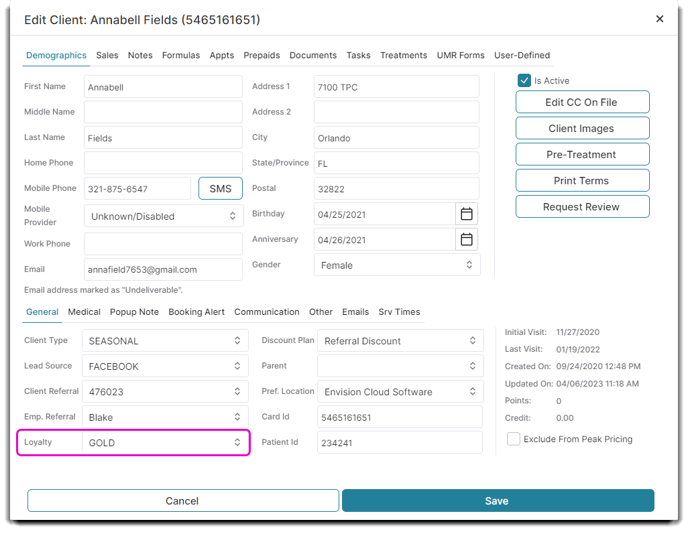The width and height of the screenshot is (688, 540).
Task: Focus the First Name field
Action: point(163,87)
